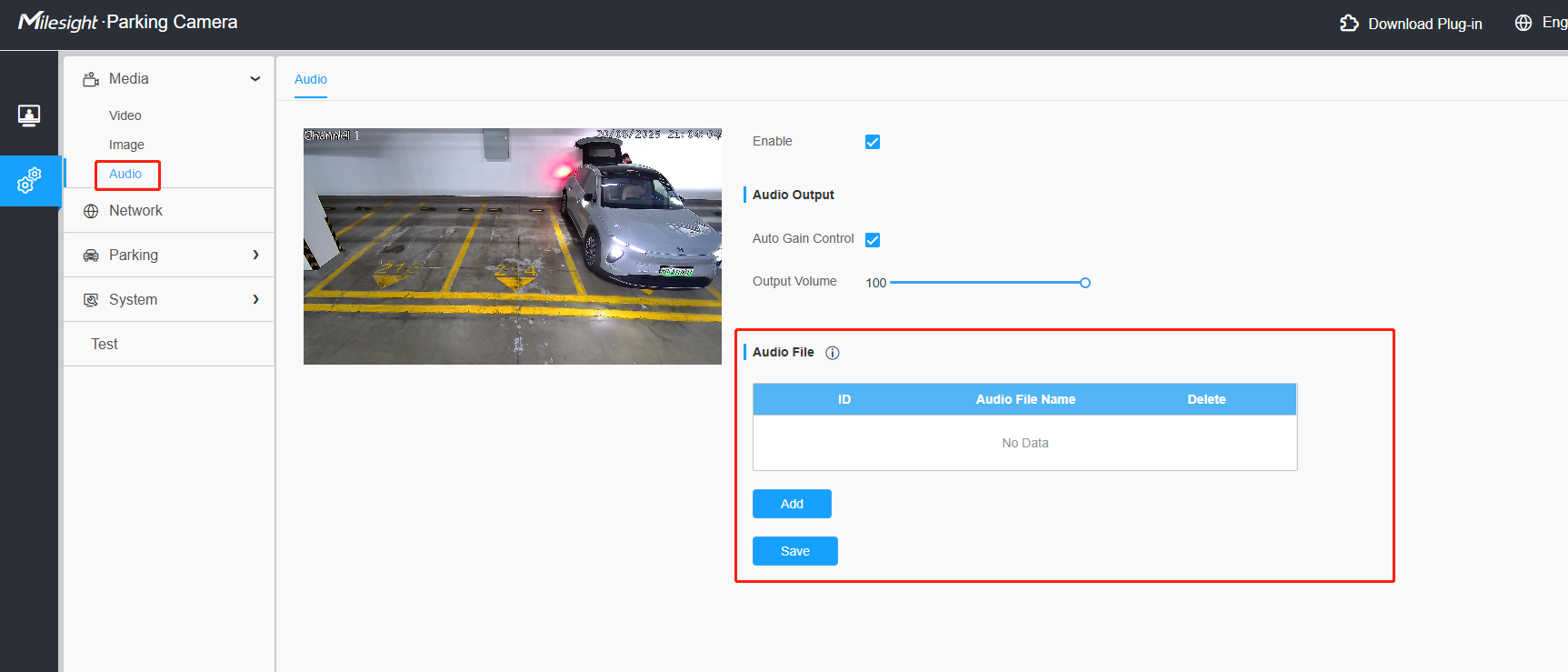Switch to the Audio tab
Image resolution: width=1568 pixels, height=672 pixels.
pyautogui.click(x=311, y=79)
